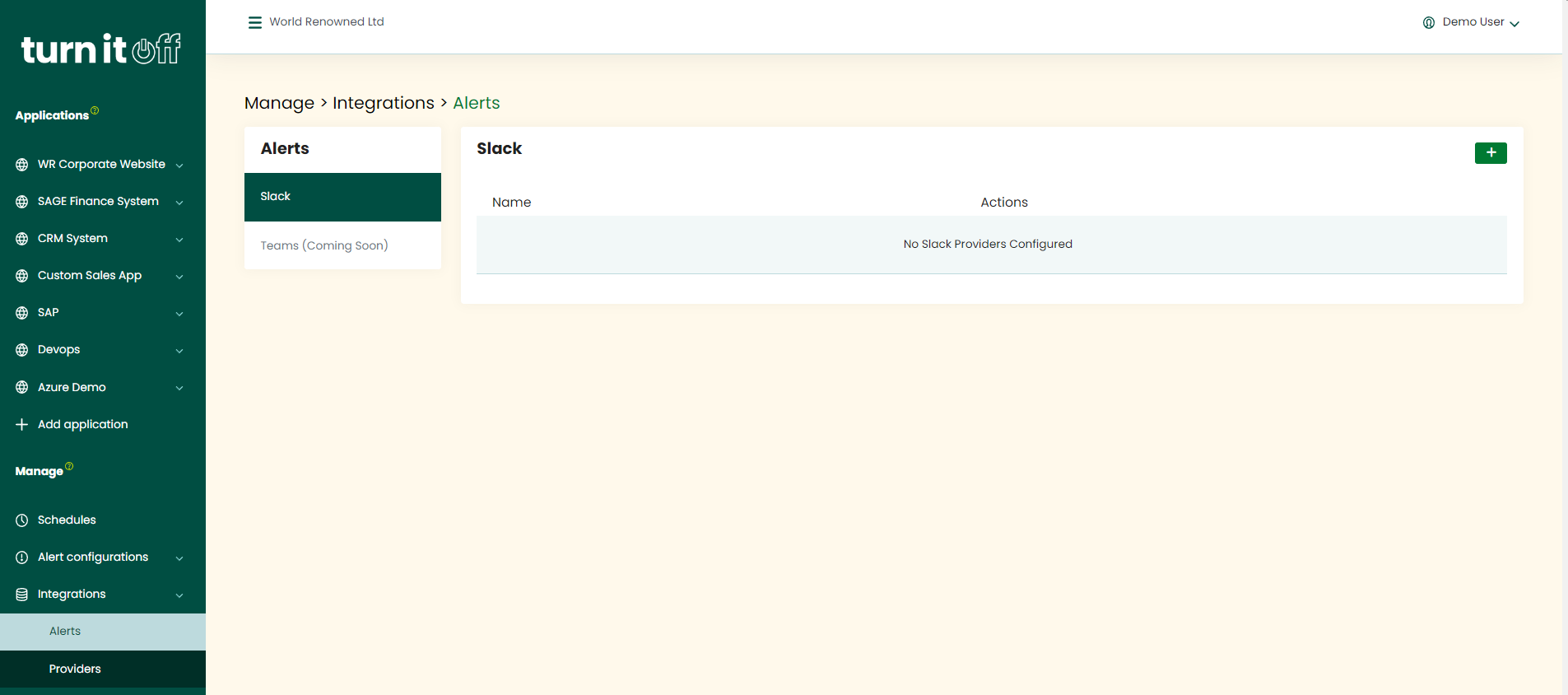This screenshot has height=695, width=1568.
Task: Click Integrations in the breadcrumb
Action: (383, 103)
